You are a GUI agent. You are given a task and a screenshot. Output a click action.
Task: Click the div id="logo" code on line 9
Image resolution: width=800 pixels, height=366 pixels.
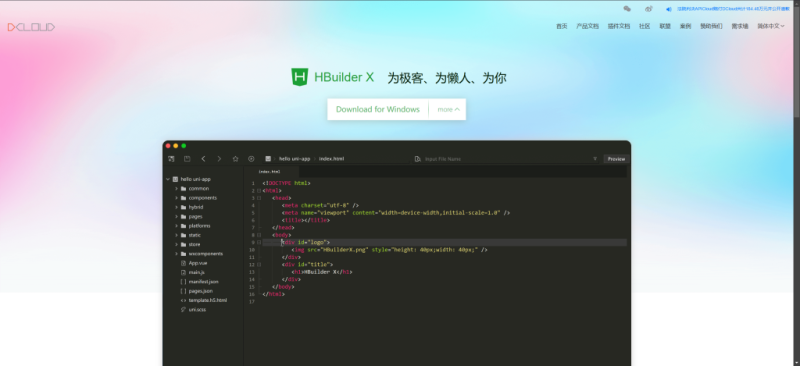[x=306, y=242]
